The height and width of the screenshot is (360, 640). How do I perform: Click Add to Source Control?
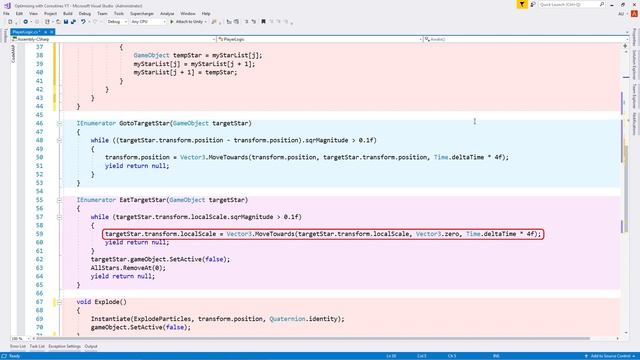(x=610, y=356)
